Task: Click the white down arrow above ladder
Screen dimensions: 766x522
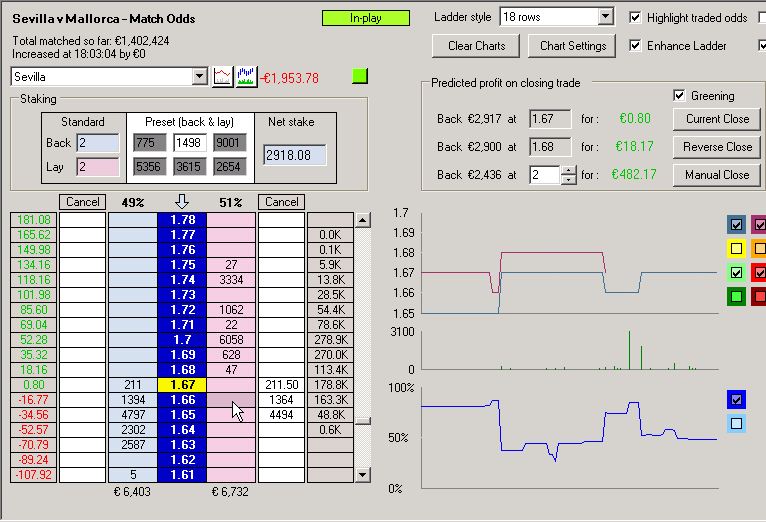Action: [x=182, y=202]
